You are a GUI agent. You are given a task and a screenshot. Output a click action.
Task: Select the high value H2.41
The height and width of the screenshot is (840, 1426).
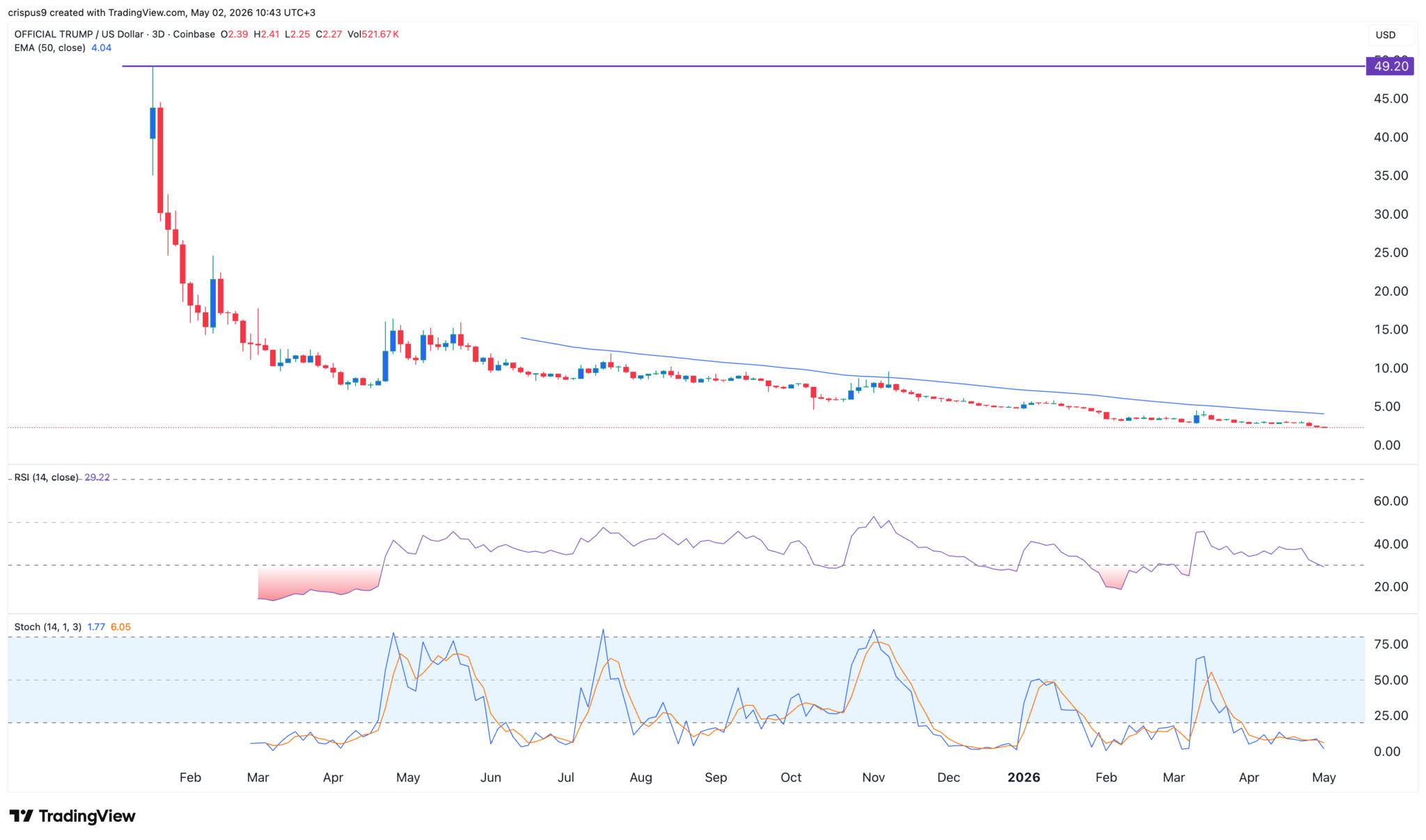(x=267, y=34)
